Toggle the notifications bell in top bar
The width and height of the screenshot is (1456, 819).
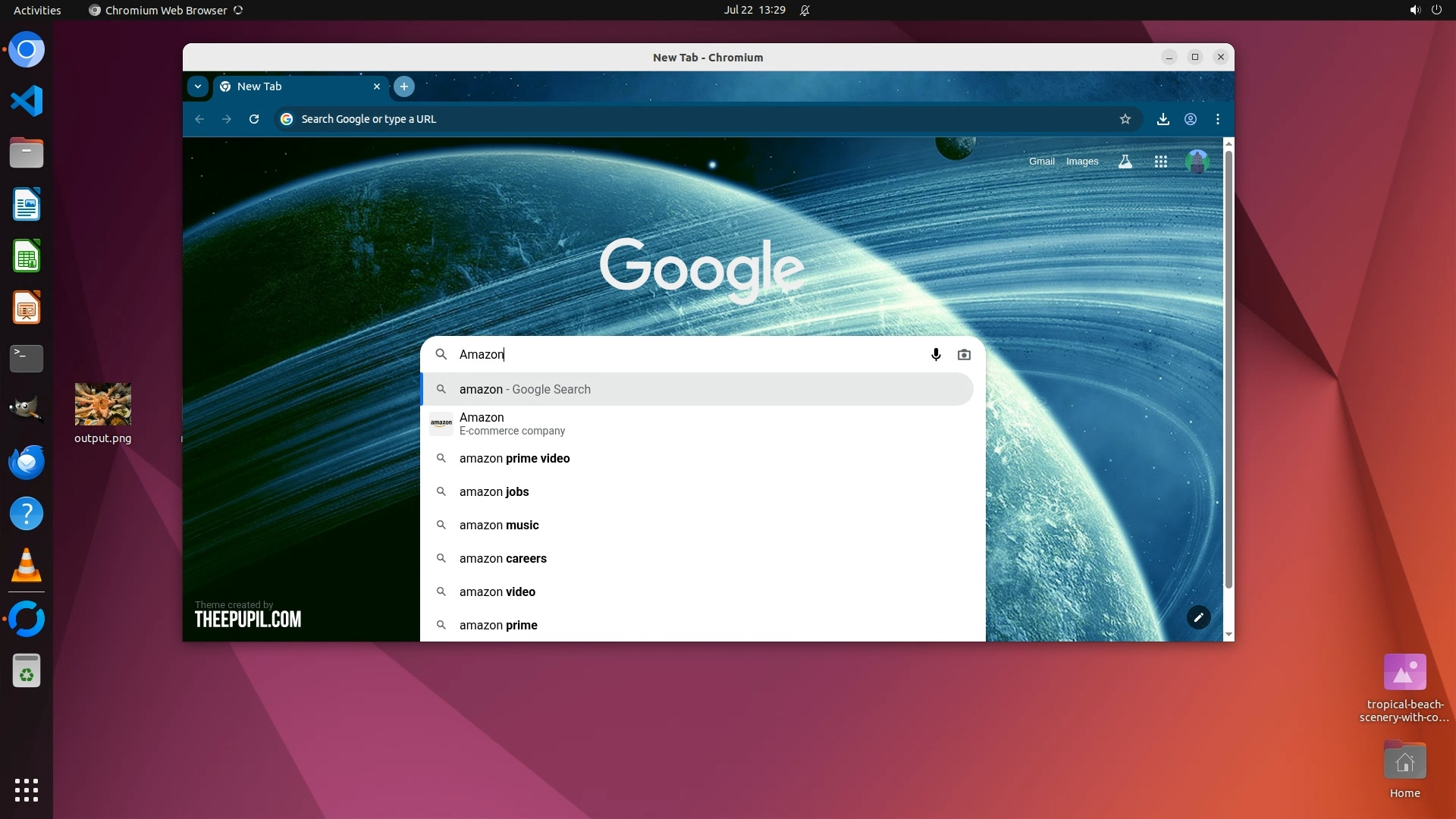pos(805,11)
